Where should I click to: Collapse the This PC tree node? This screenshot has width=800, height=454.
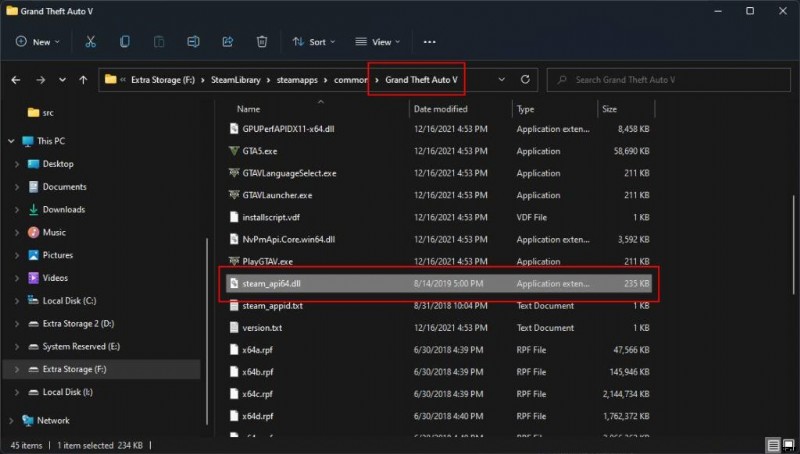click(x=11, y=141)
